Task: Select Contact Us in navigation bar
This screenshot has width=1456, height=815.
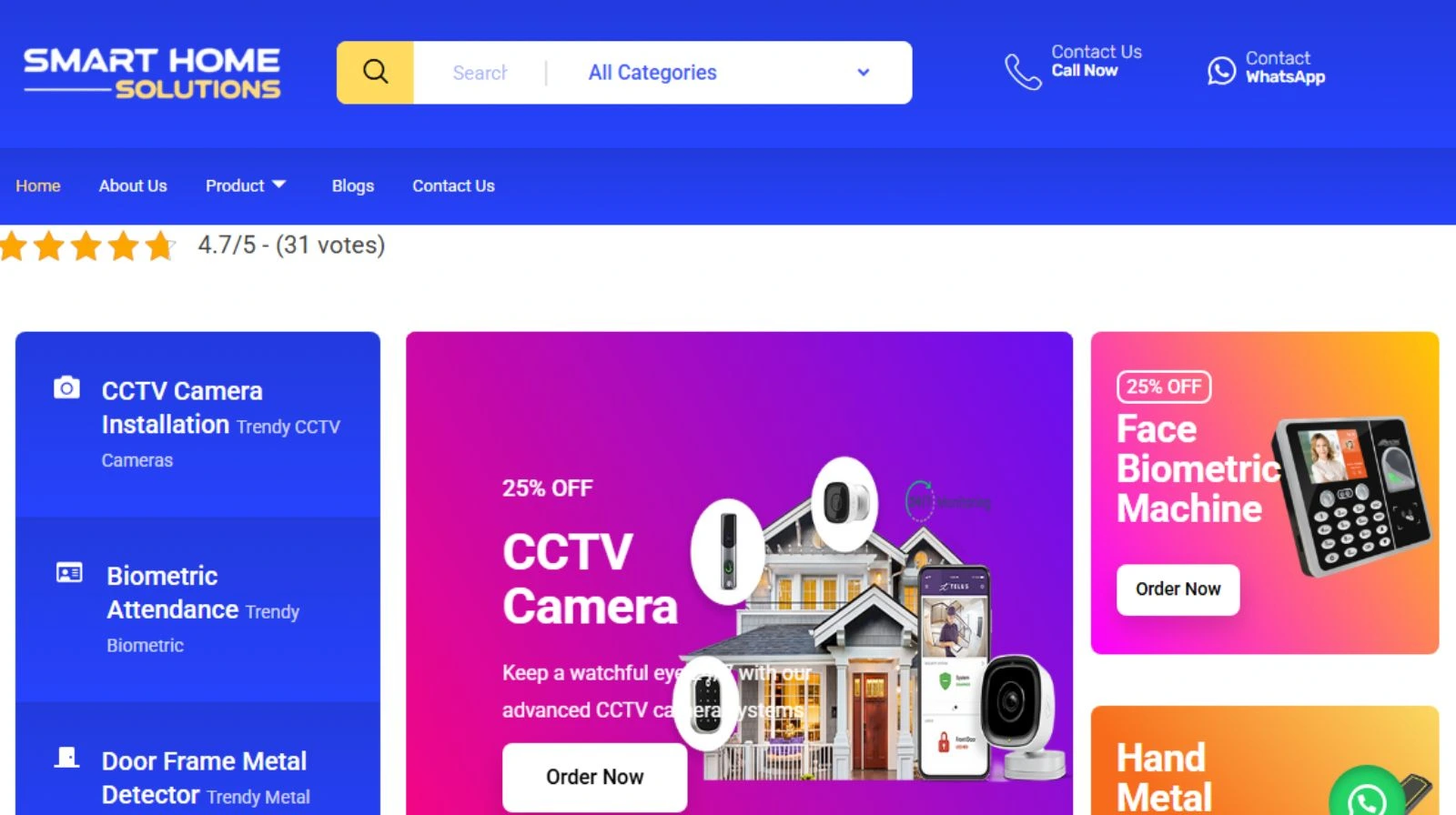Action: click(453, 186)
